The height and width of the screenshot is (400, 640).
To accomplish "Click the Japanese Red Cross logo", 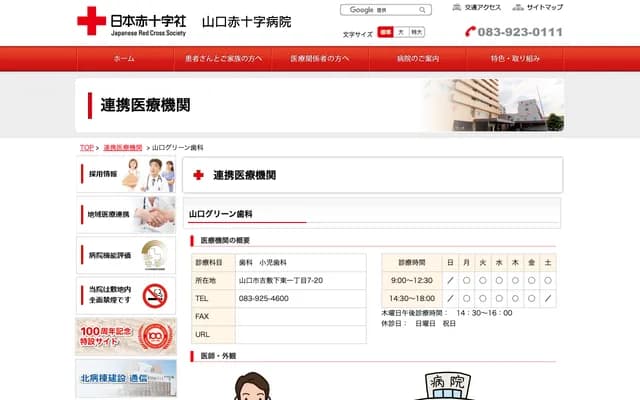I will tap(92, 21).
